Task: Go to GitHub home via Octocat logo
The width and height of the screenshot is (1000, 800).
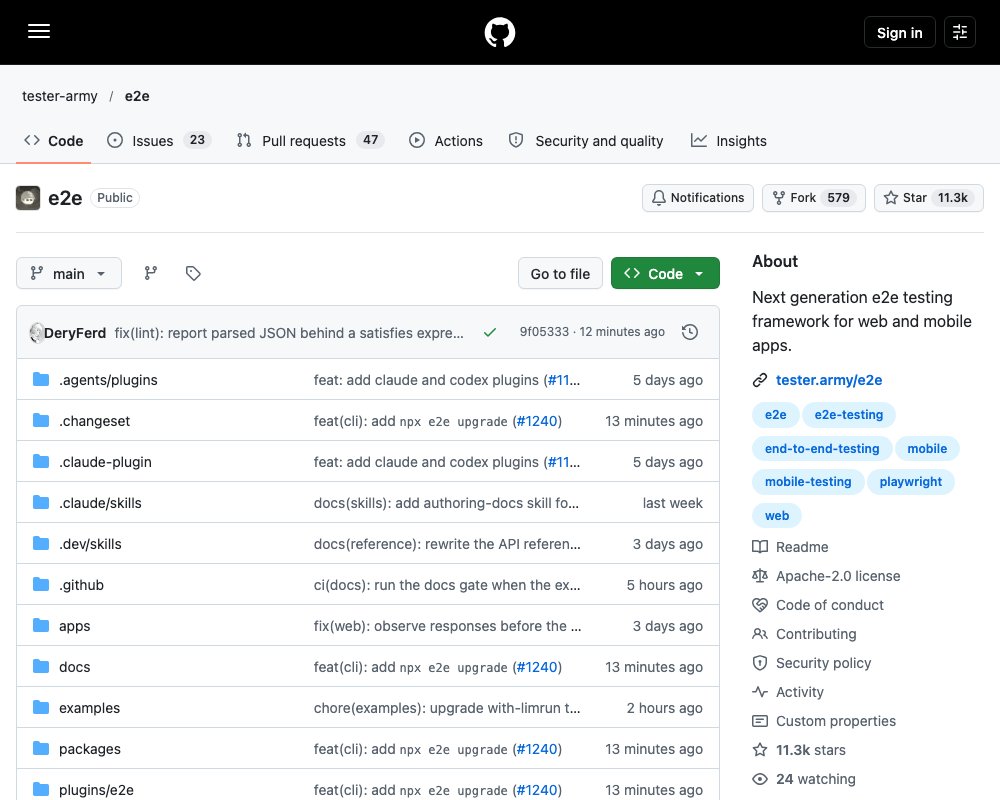Action: 500,32
